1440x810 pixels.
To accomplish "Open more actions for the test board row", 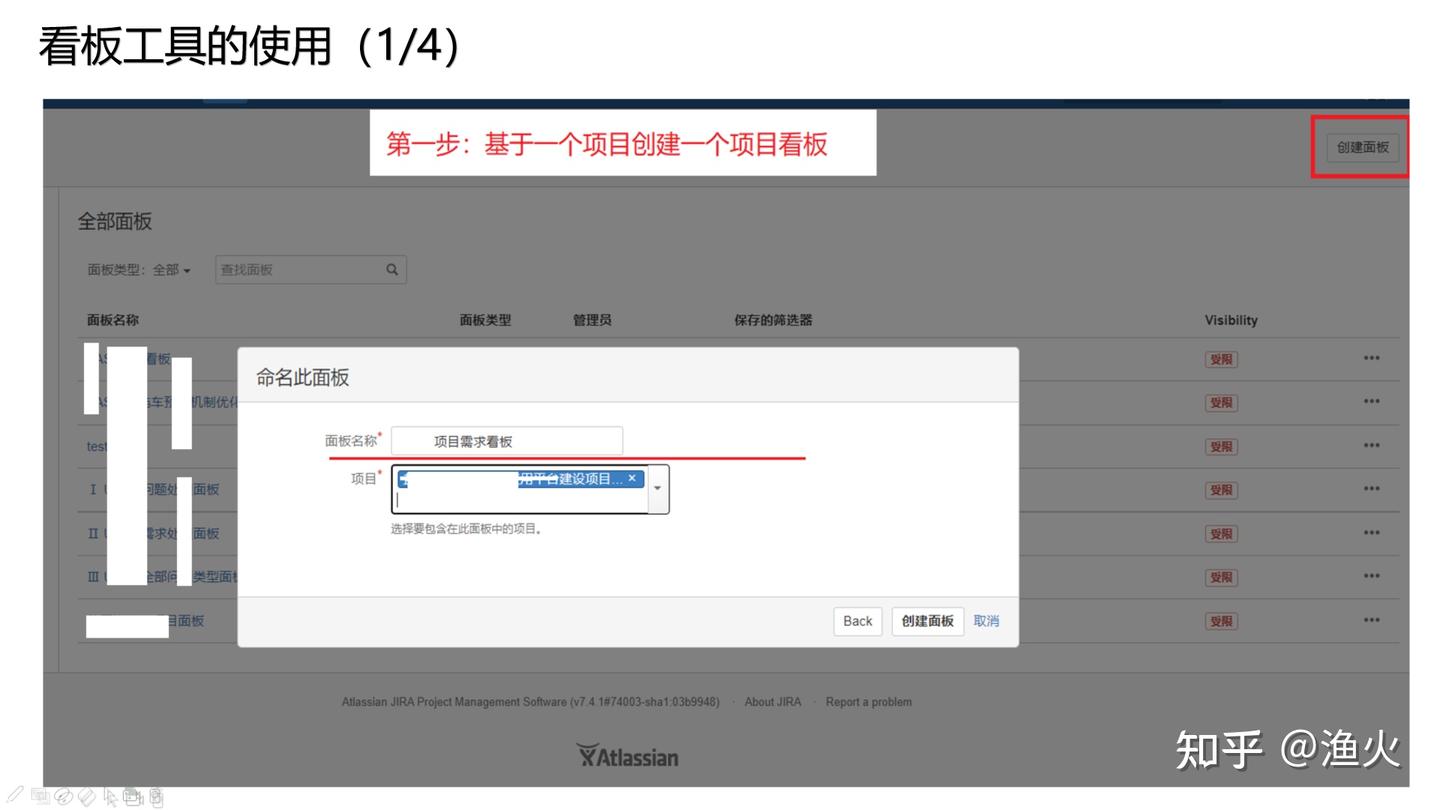I will 1371,446.
